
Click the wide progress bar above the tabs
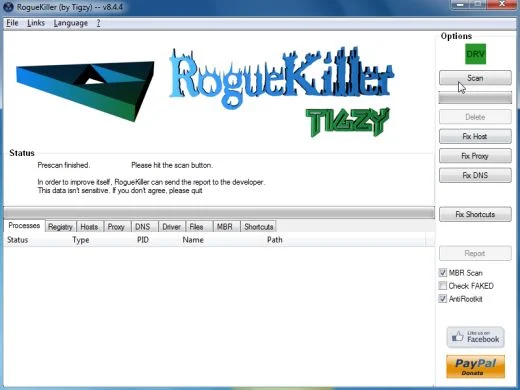pyautogui.click(x=219, y=212)
